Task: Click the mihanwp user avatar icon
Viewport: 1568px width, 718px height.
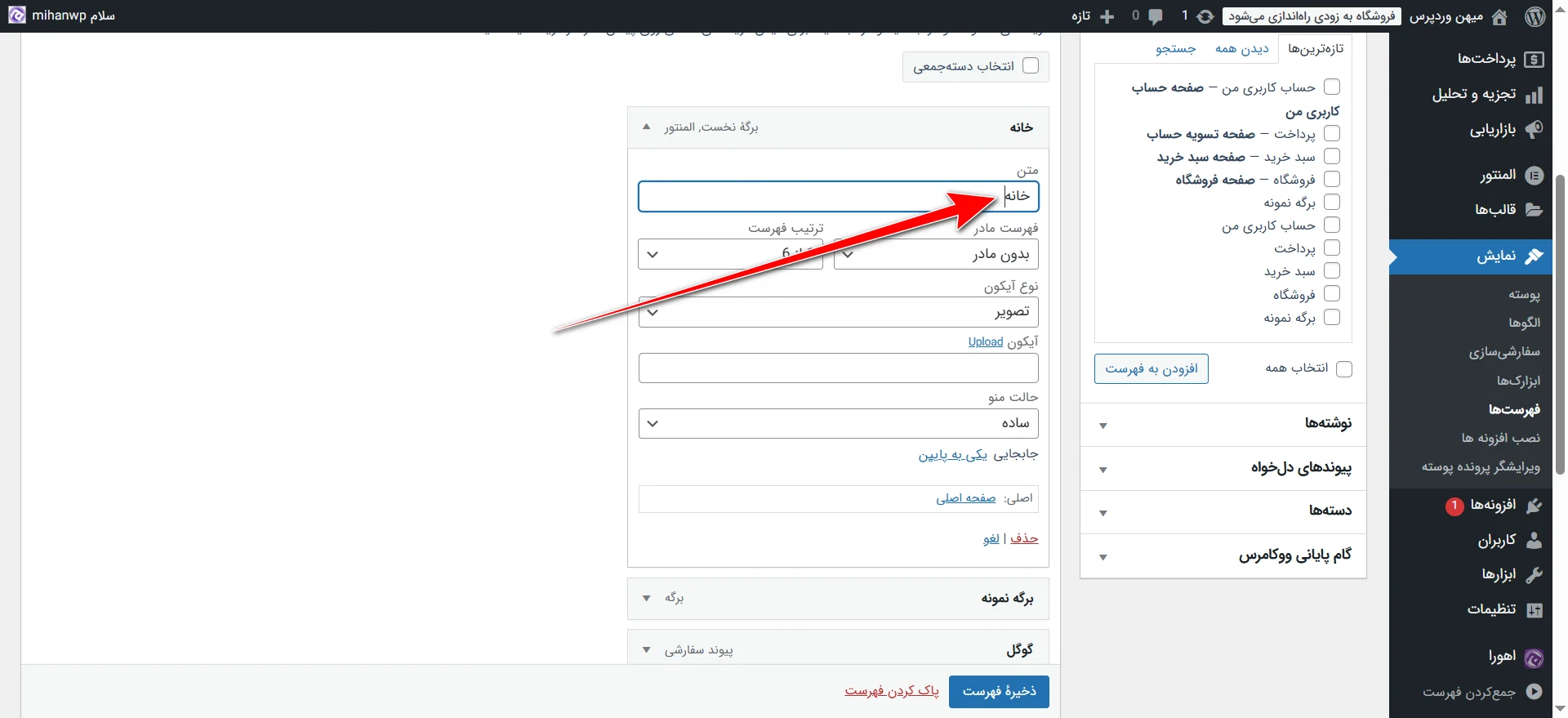Action: tap(16, 16)
